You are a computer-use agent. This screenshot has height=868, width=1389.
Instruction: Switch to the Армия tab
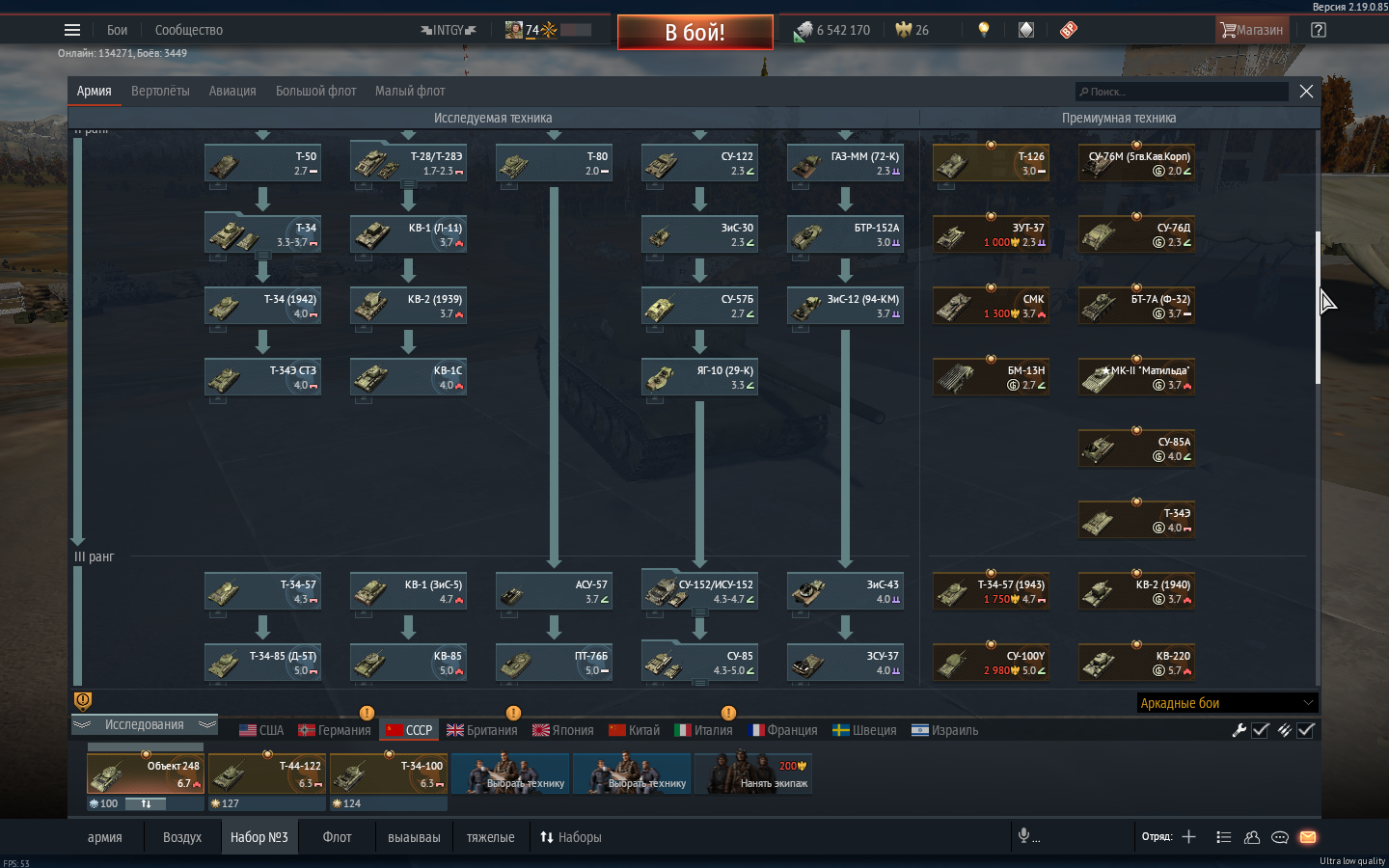point(95,91)
